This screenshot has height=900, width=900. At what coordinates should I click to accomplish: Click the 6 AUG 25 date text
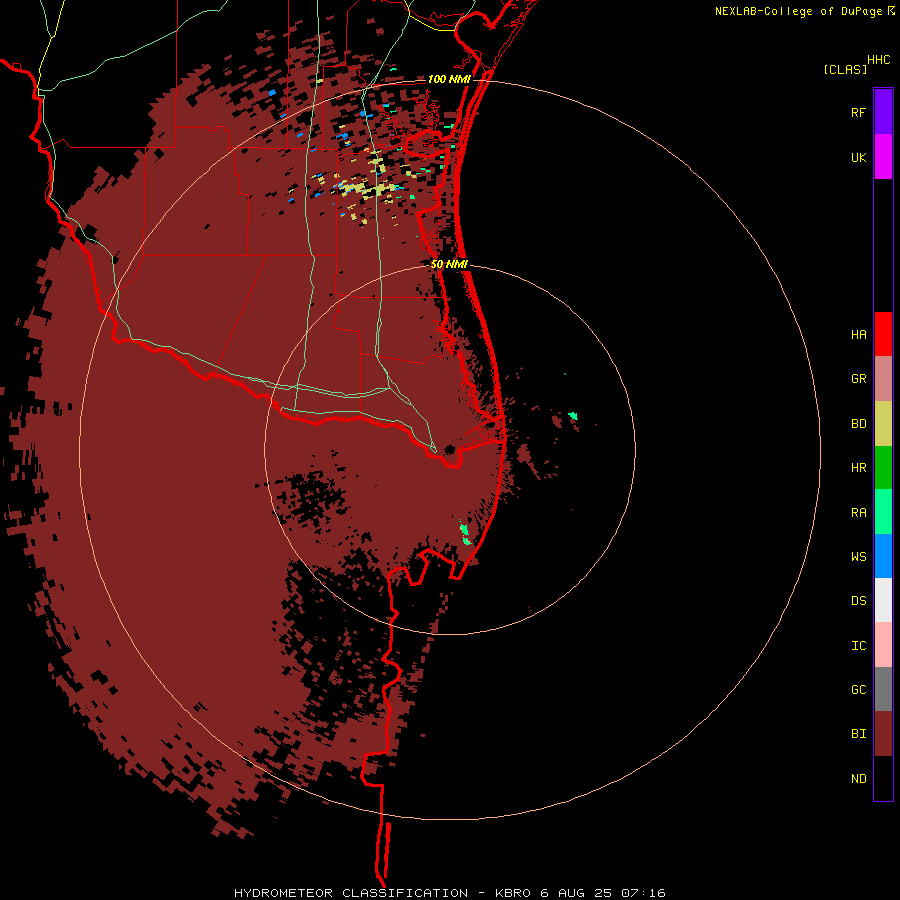click(x=576, y=893)
